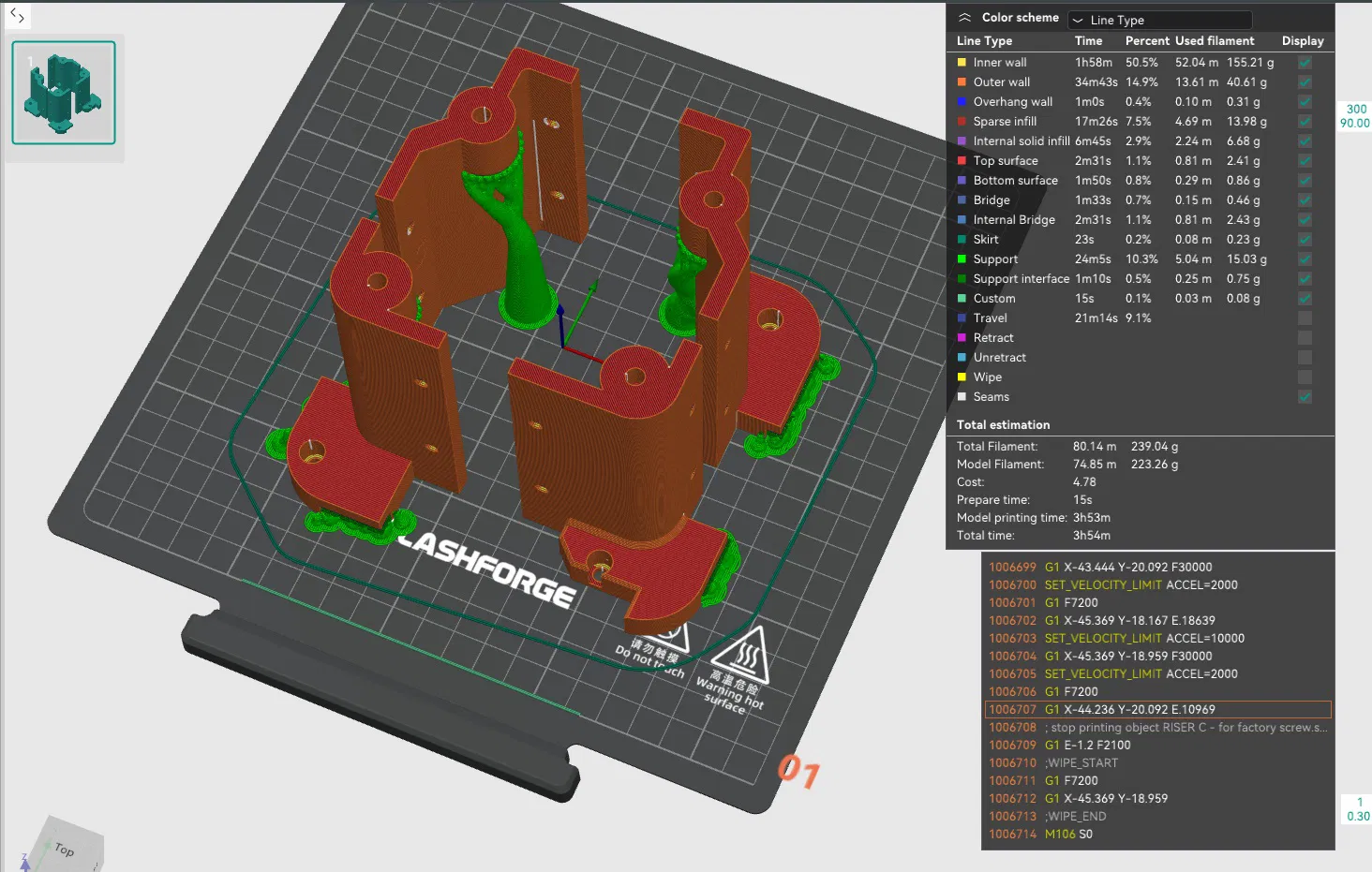The width and height of the screenshot is (1372, 872).
Task: Click the Model Filament value 74.85 m
Action: click(1095, 465)
